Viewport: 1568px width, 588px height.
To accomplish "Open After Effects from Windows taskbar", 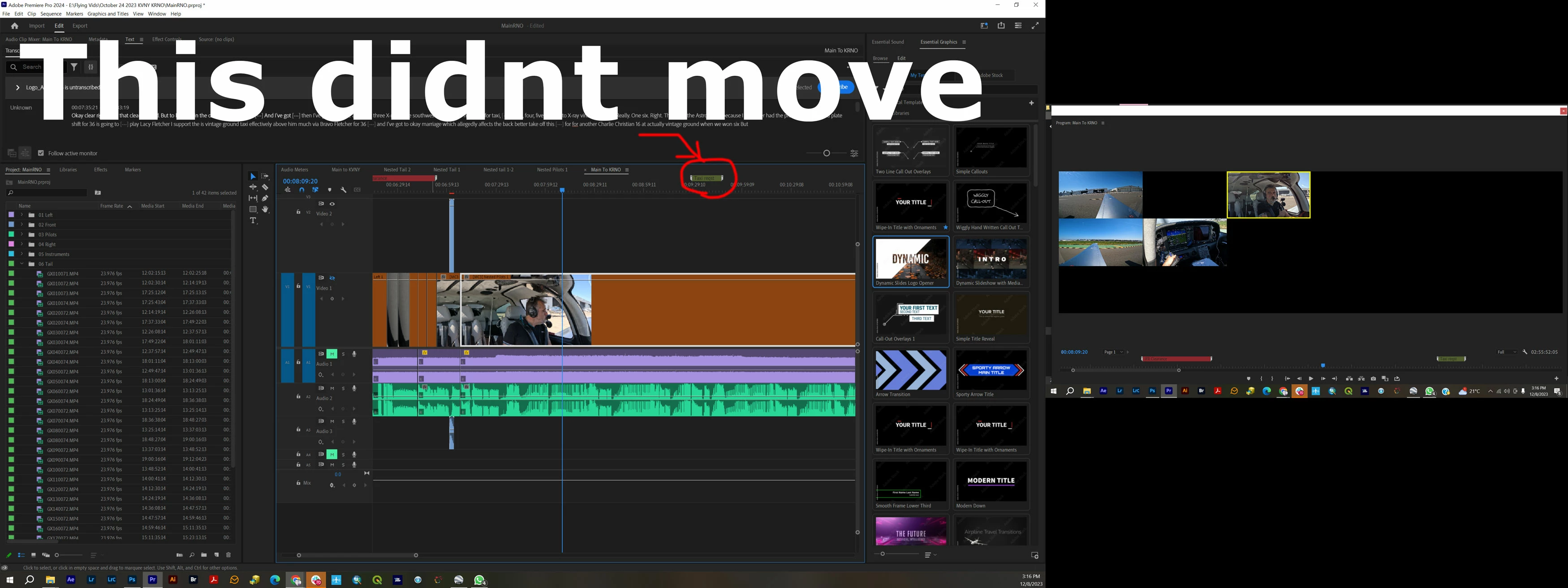I will coord(71,580).
